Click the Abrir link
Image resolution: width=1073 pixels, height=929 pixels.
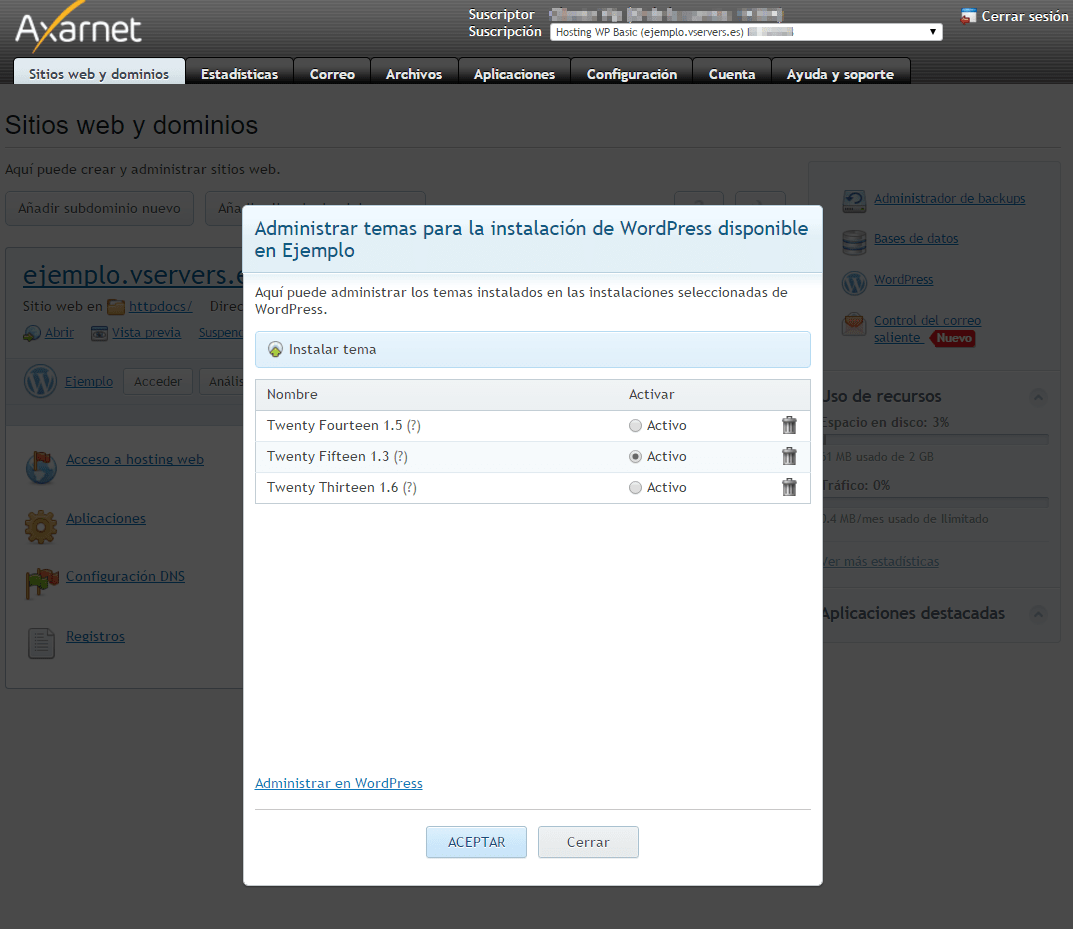pos(60,332)
